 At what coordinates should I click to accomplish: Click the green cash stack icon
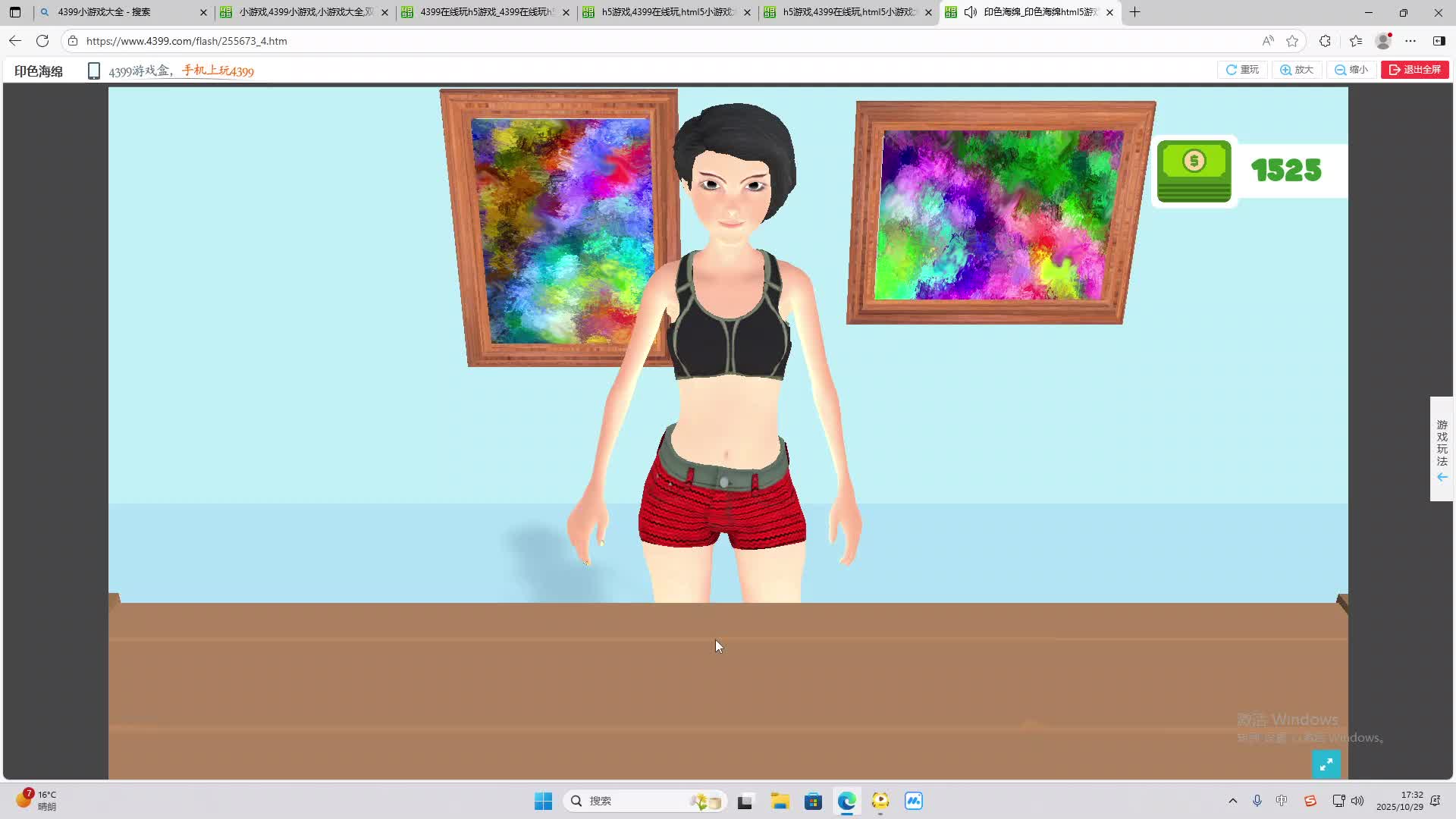point(1194,171)
